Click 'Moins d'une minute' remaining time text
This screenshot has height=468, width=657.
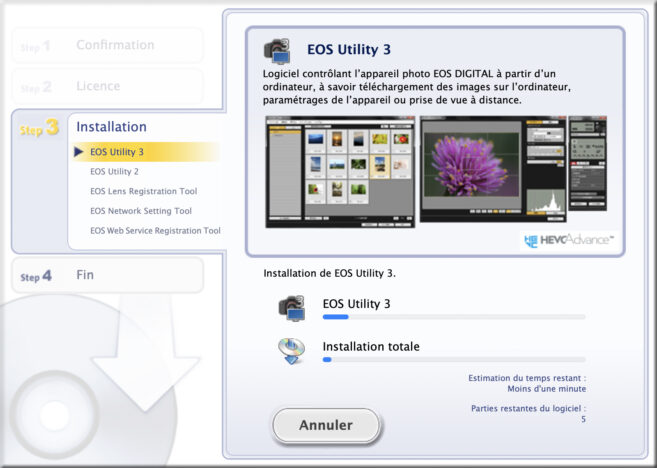point(546,389)
